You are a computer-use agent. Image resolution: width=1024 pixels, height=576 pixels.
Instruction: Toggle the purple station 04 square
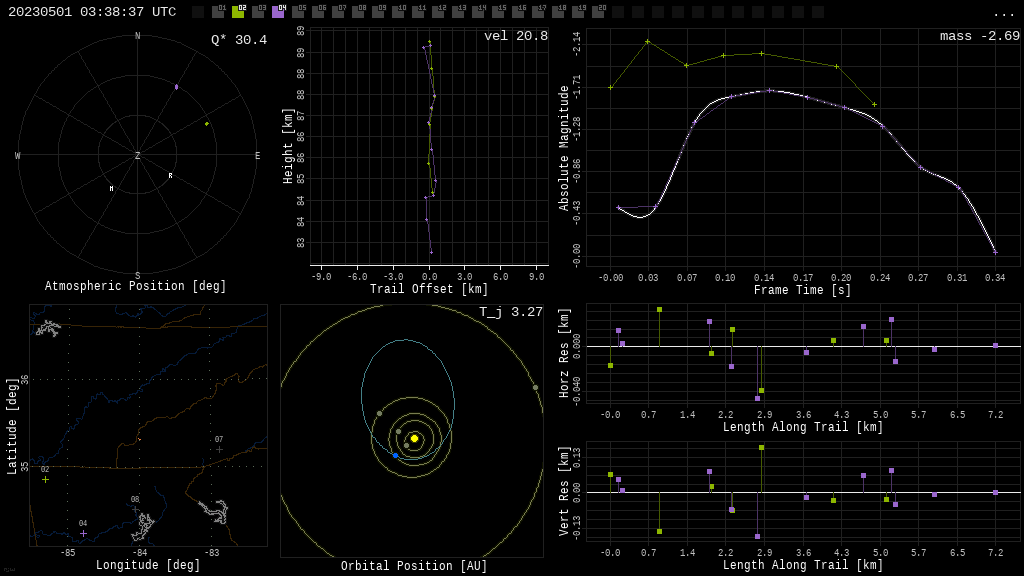278,12
